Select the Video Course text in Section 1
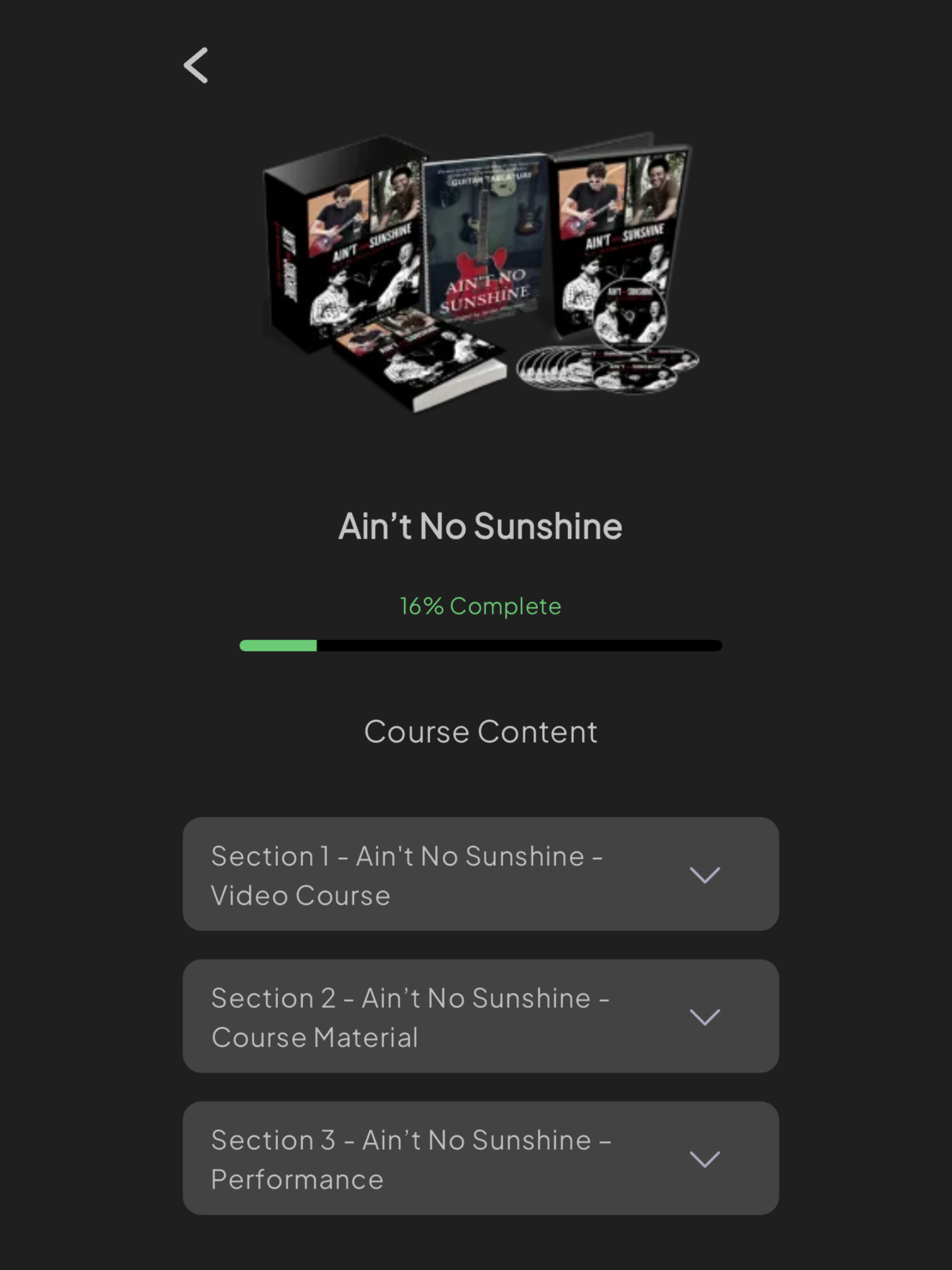Screen dimensions: 952x1270 [300, 896]
